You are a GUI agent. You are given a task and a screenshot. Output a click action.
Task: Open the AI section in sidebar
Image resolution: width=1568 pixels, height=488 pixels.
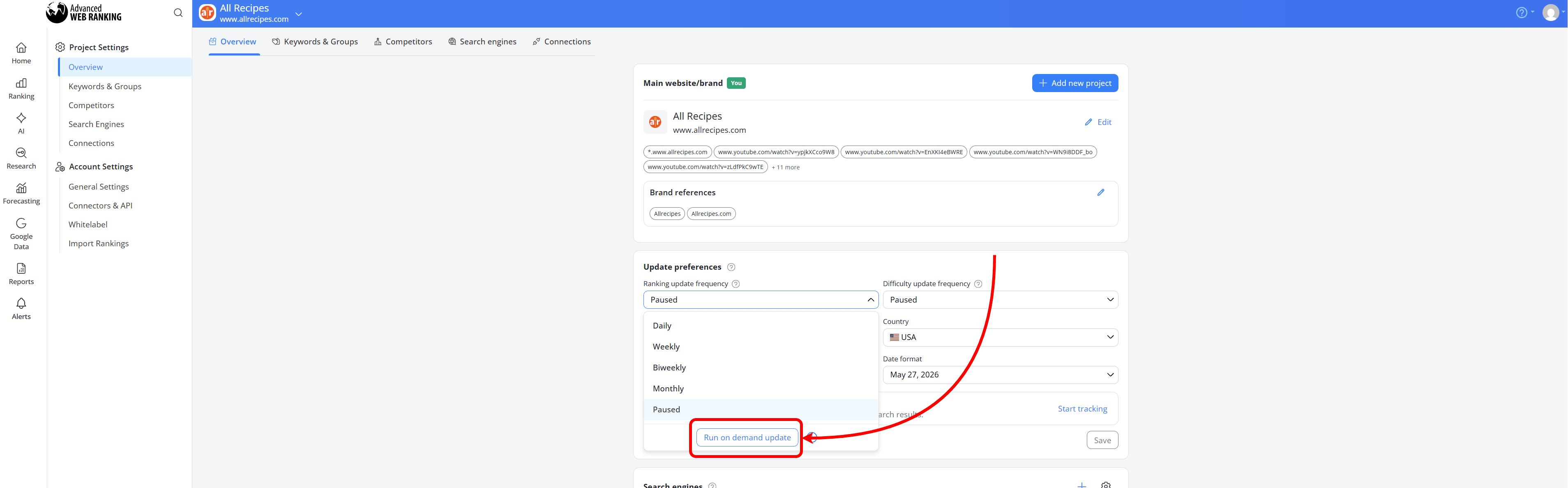(21, 123)
